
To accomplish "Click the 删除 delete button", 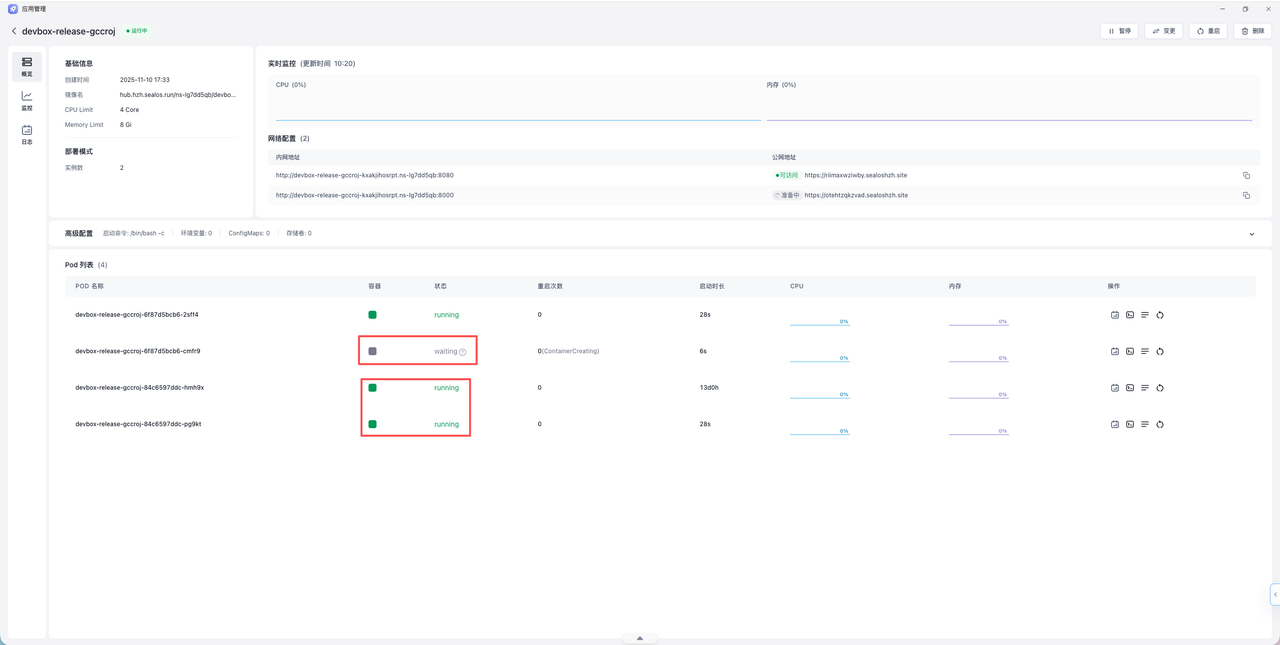I will pyautogui.click(x=1253, y=31).
